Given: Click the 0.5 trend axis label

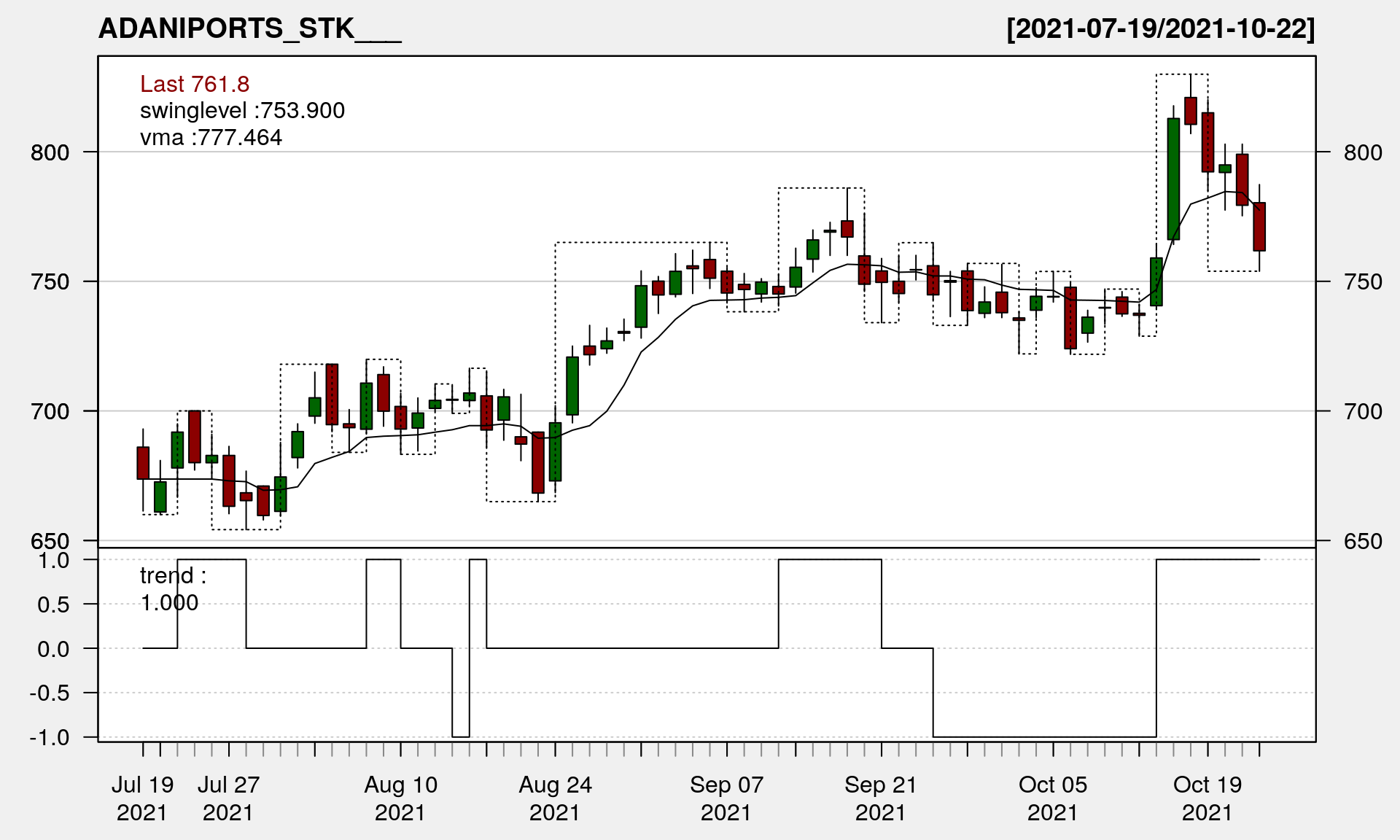Looking at the screenshot, I should (53, 604).
